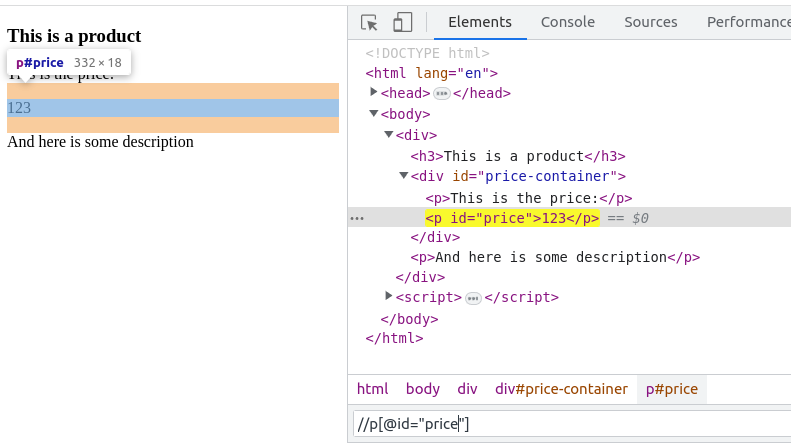Collapse the outer div under body
The height and width of the screenshot is (443, 791).
[389, 135]
